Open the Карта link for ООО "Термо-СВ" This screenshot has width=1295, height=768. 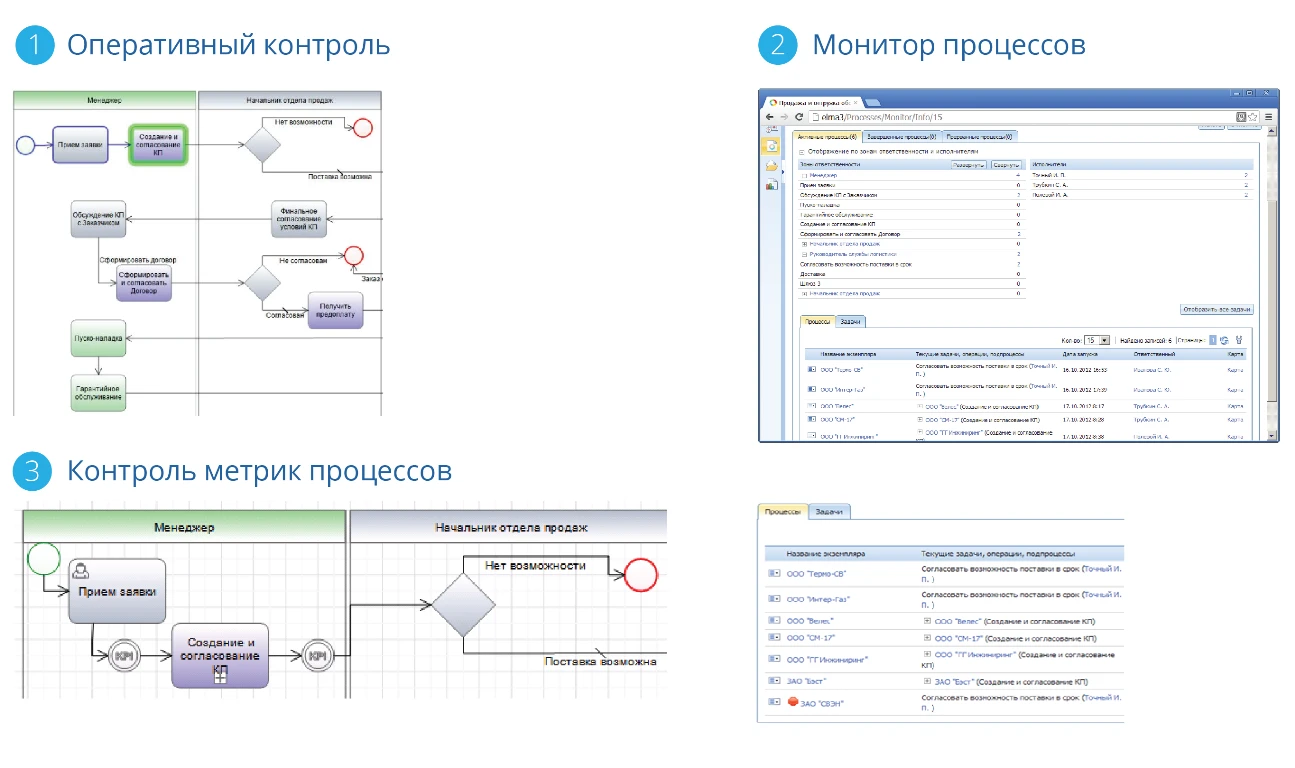[1236, 368]
